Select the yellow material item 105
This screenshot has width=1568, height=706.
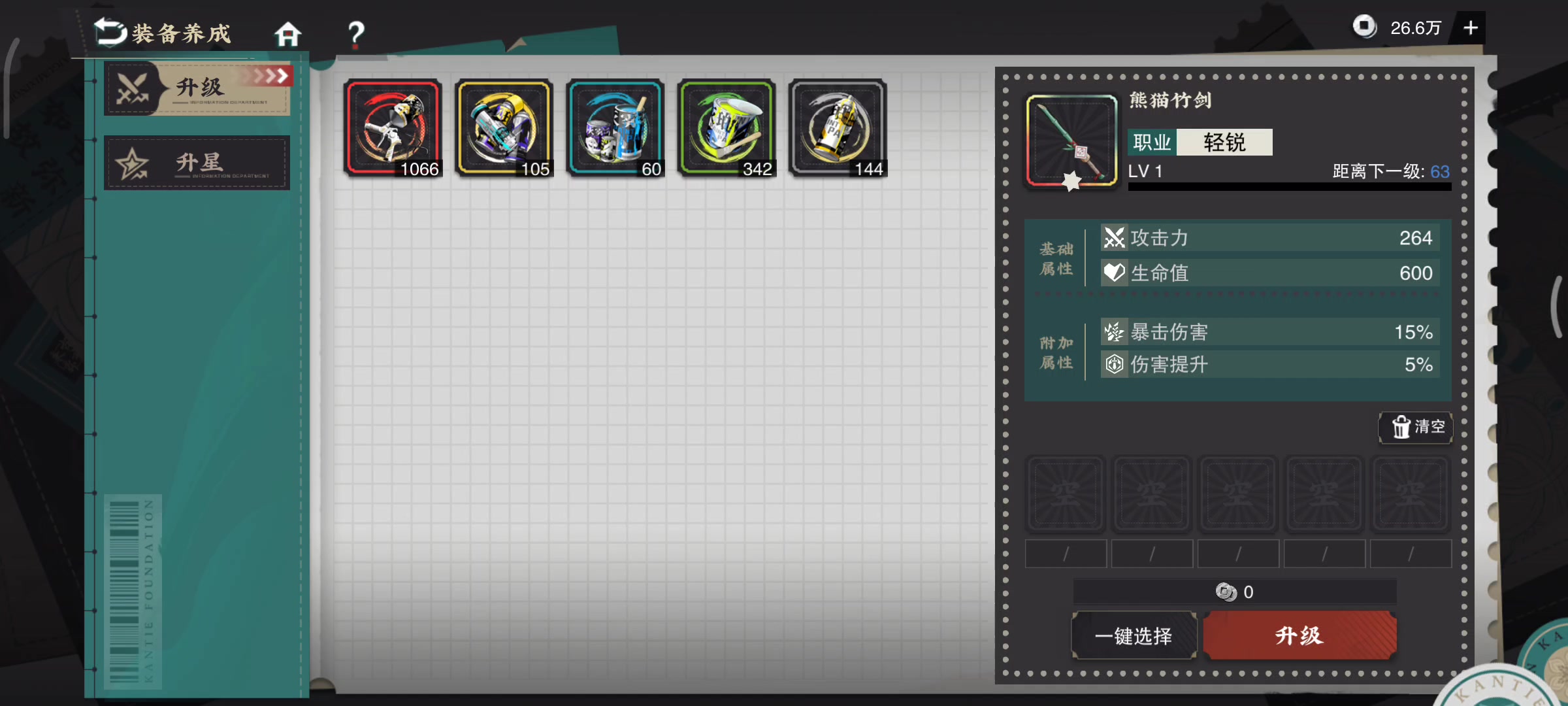(x=504, y=129)
